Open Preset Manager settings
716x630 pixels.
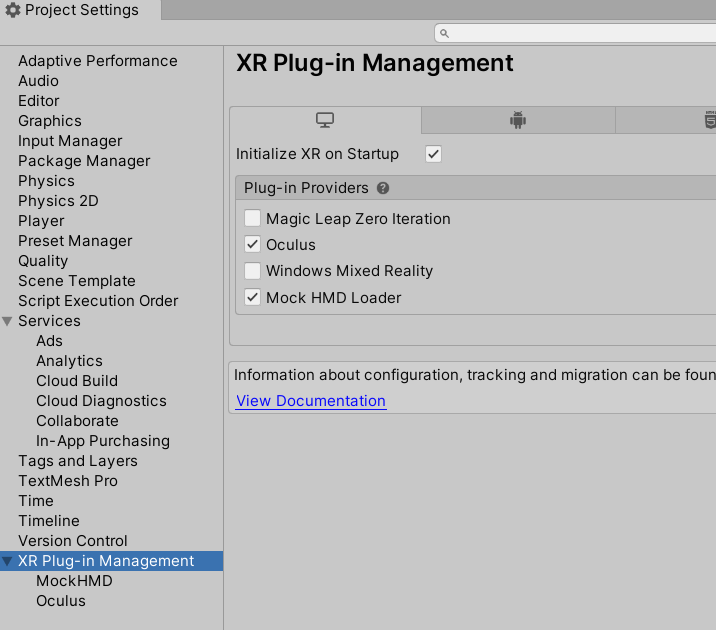75,241
